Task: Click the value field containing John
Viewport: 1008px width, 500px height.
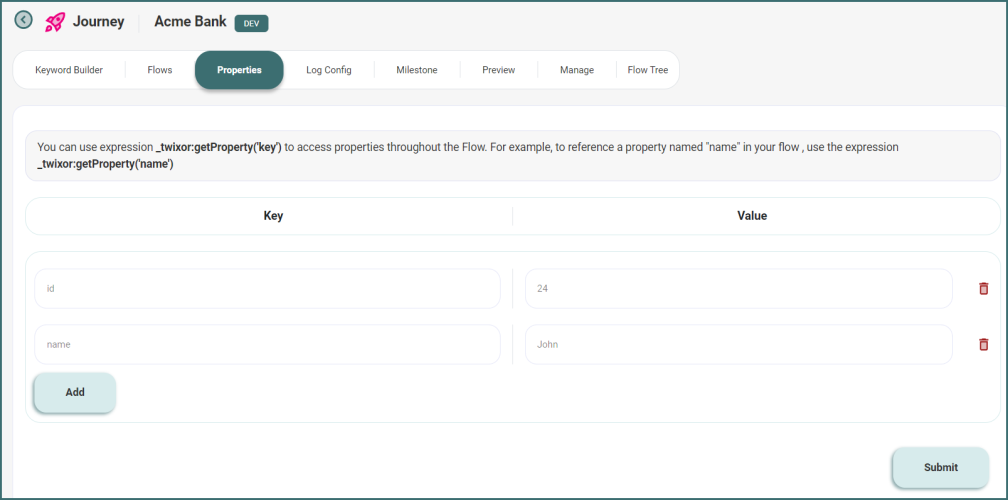Action: click(738, 344)
